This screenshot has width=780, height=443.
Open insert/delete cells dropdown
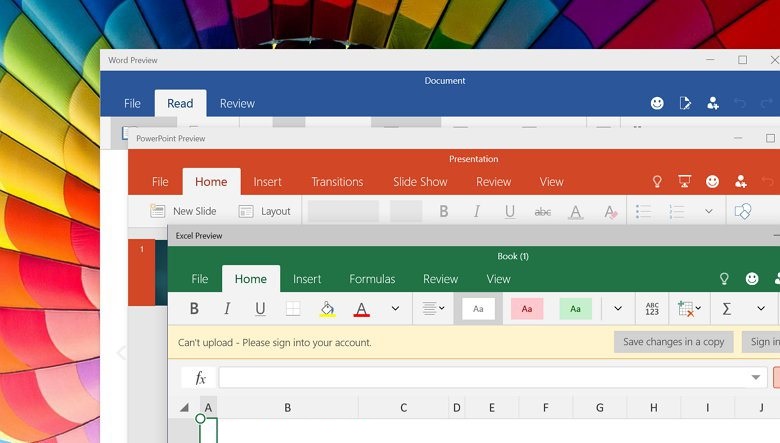point(689,309)
